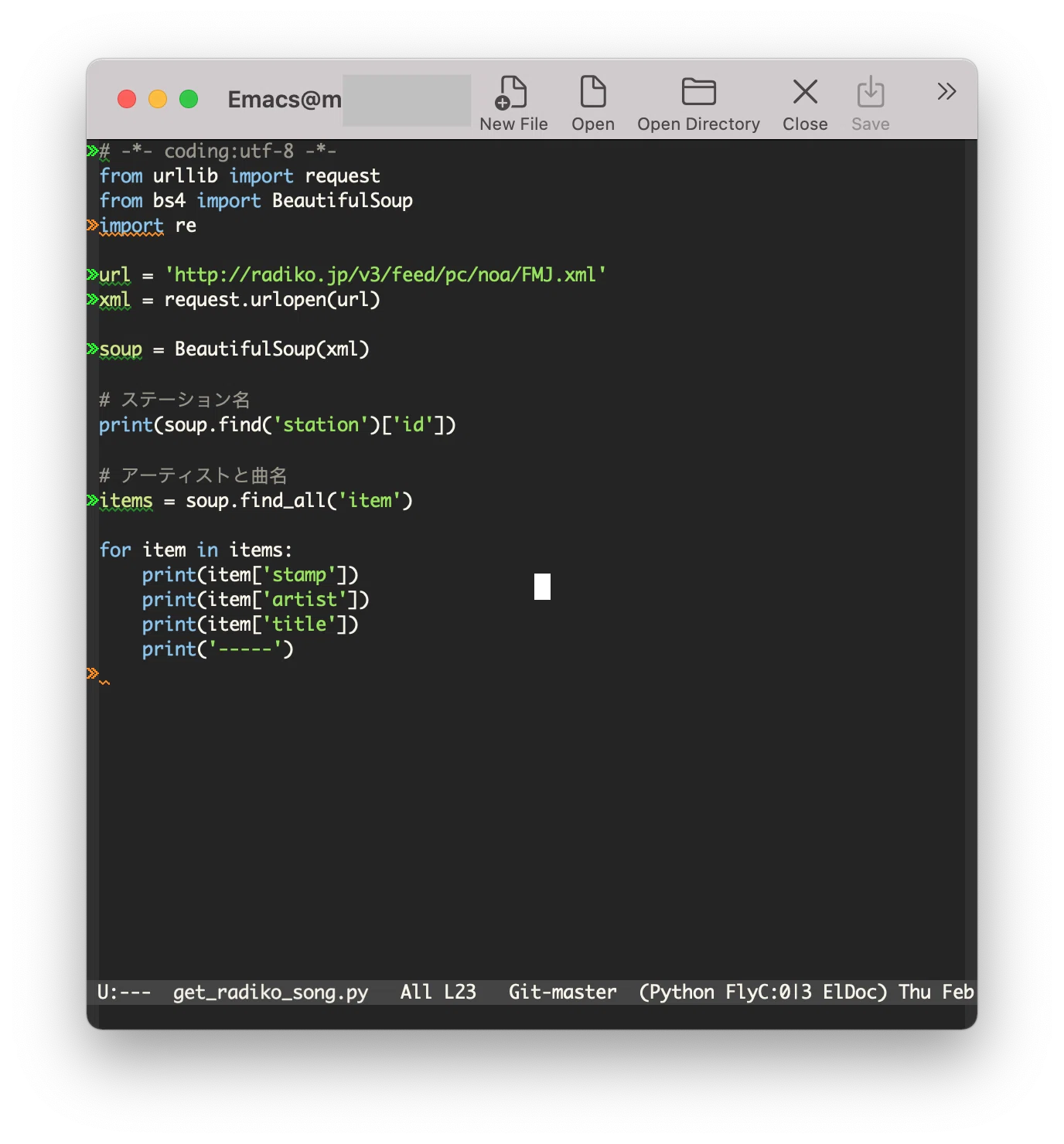This screenshot has width=1064, height=1144.
Task: Click the 'Python' major mode name
Action: pyautogui.click(x=681, y=992)
